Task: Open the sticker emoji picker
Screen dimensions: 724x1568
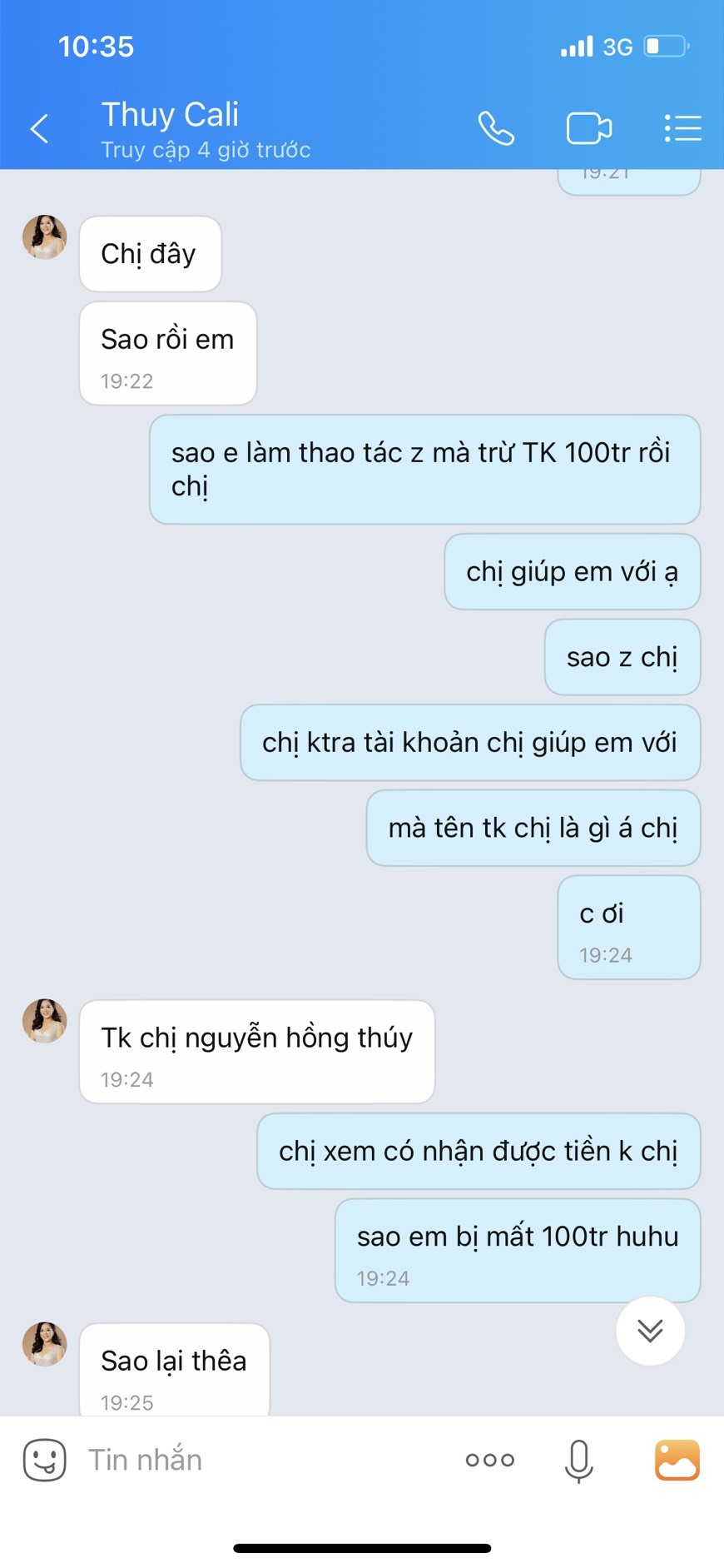Action: pyautogui.click(x=45, y=1460)
